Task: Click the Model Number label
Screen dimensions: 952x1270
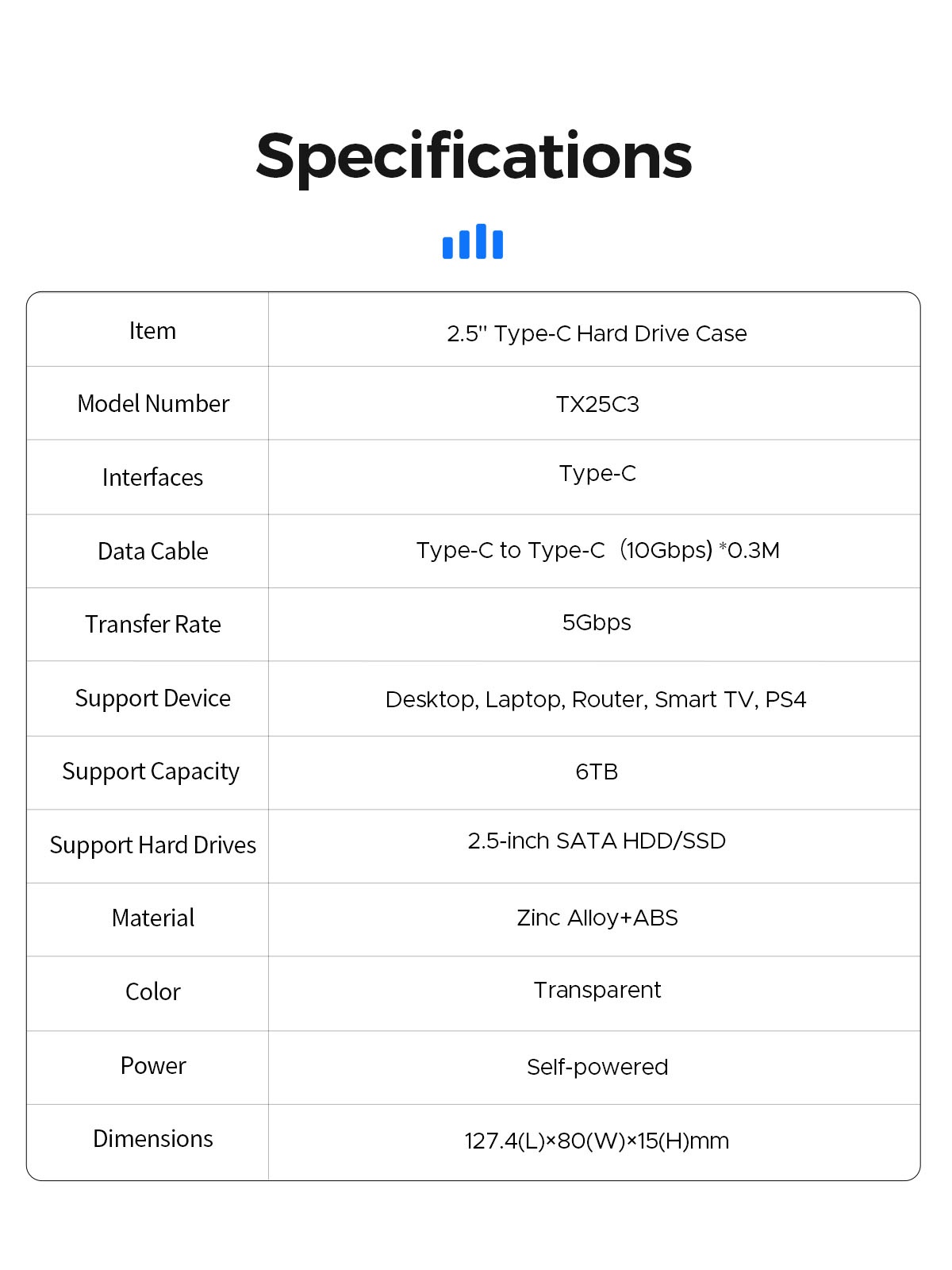Action: coord(153,404)
